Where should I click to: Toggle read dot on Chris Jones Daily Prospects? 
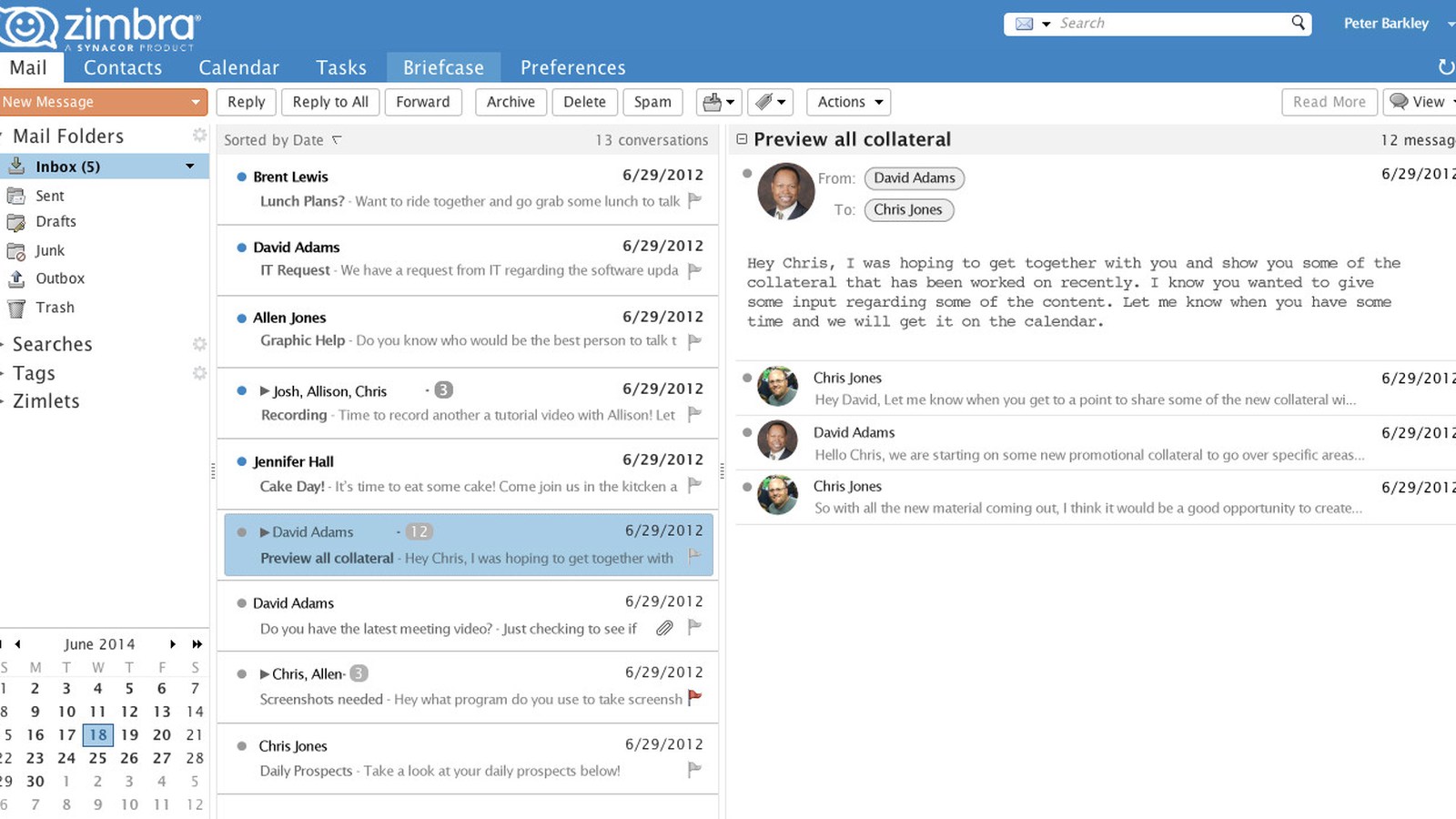[241, 746]
